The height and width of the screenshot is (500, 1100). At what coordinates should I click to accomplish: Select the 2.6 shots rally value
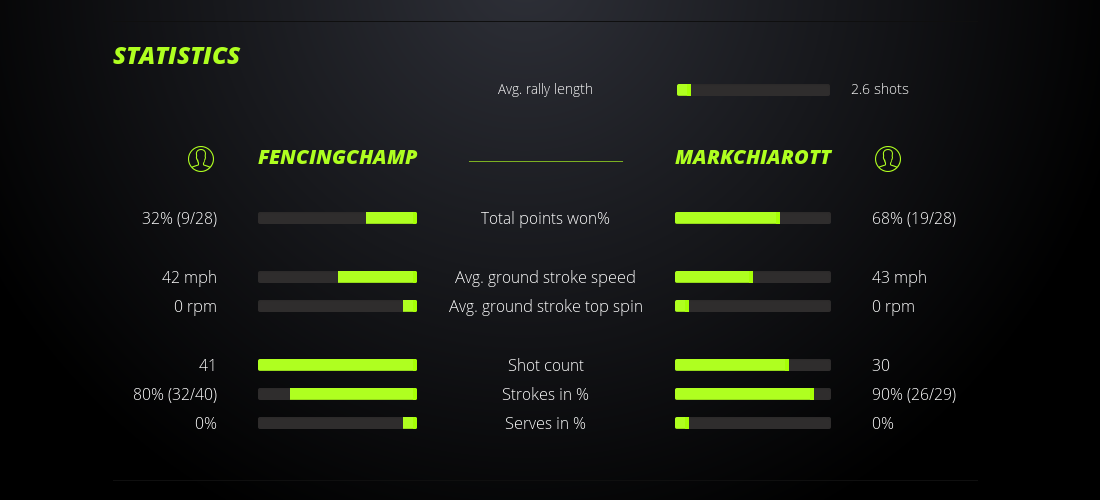[x=879, y=89]
